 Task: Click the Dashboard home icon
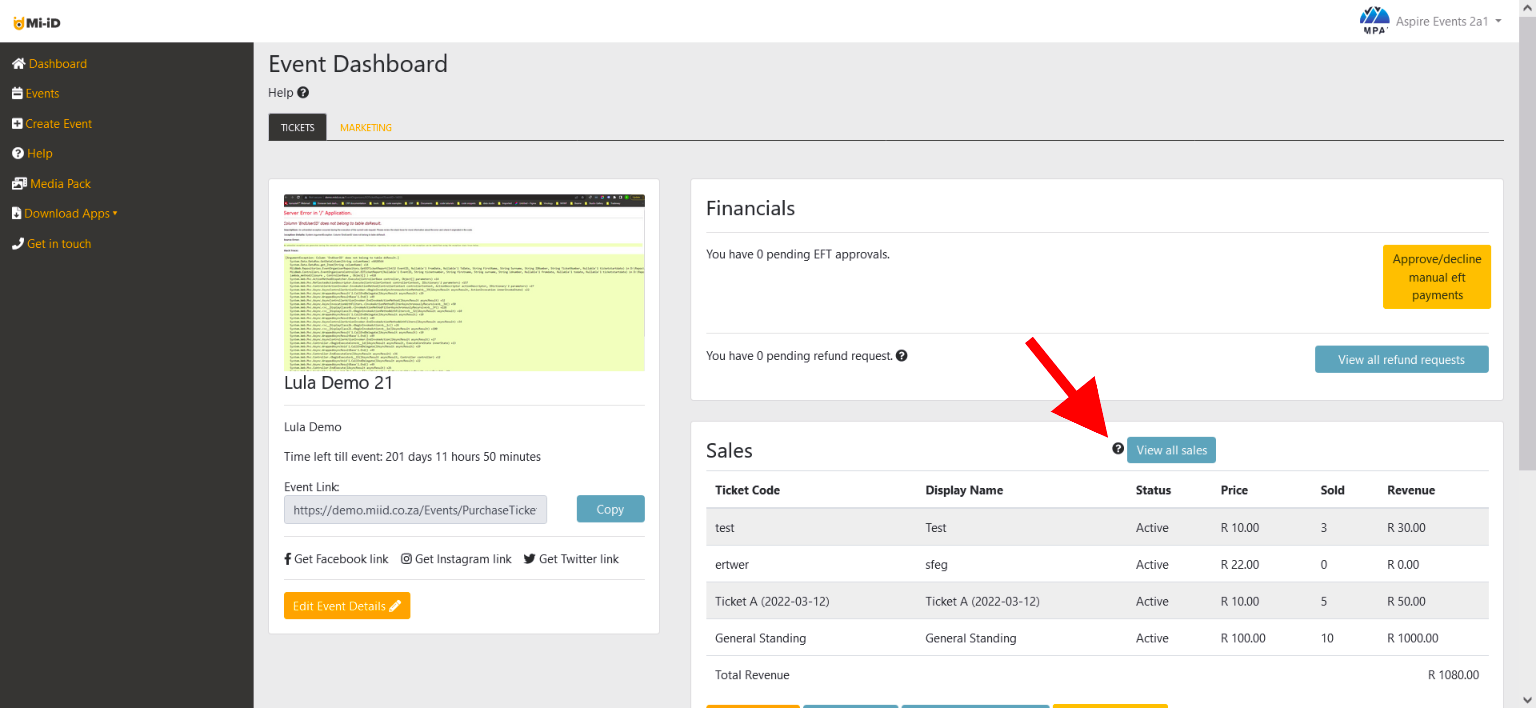[x=18, y=64]
